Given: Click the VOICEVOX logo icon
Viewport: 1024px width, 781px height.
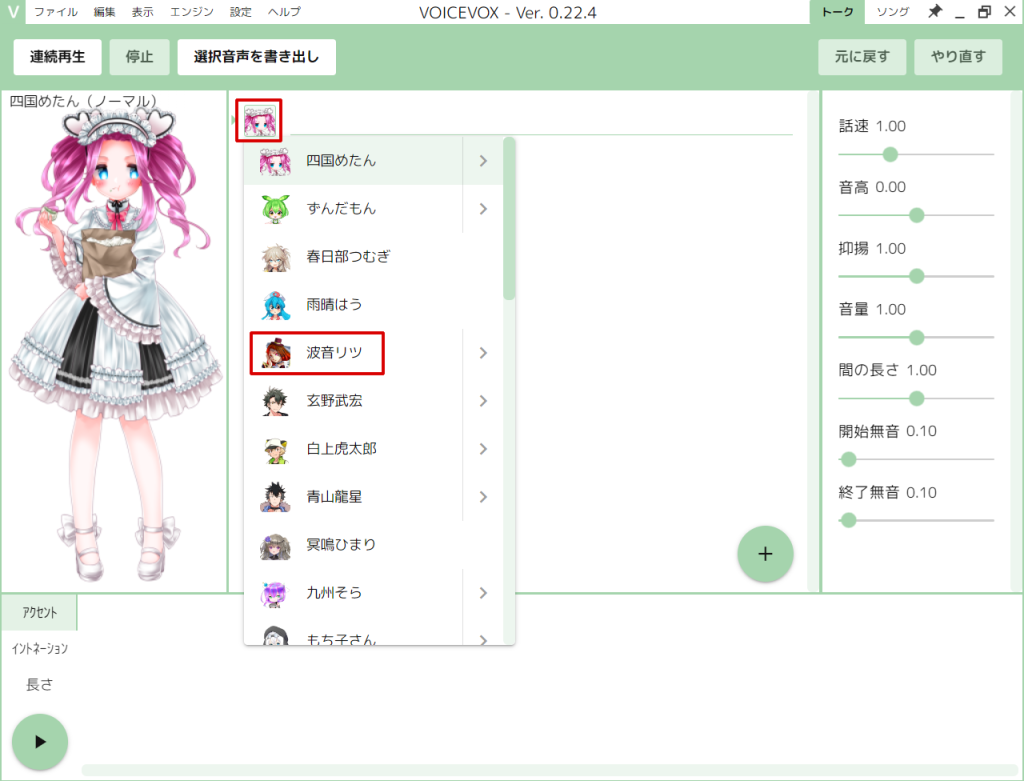Looking at the screenshot, I should coord(12,12).
